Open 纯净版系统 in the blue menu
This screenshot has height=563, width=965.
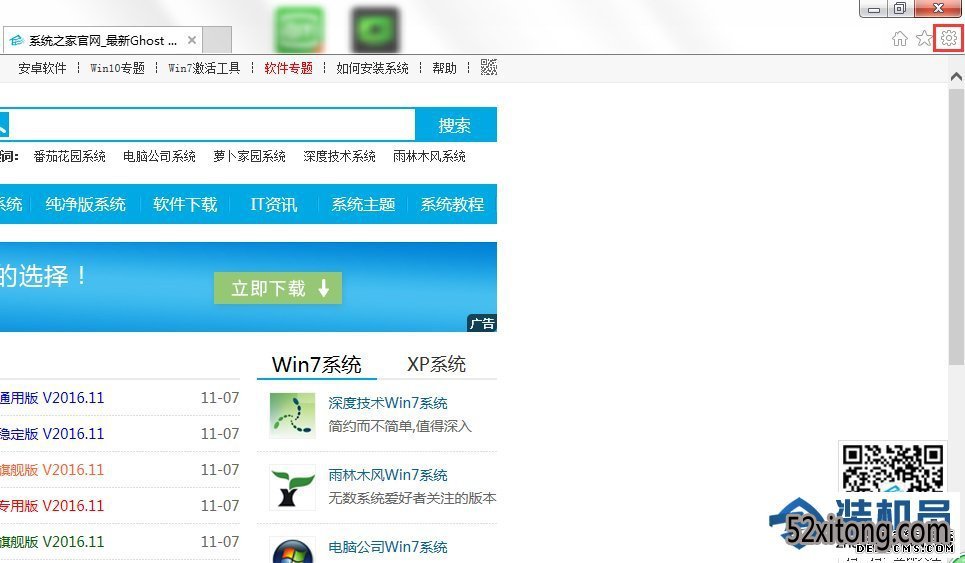[x=86, y=204]
